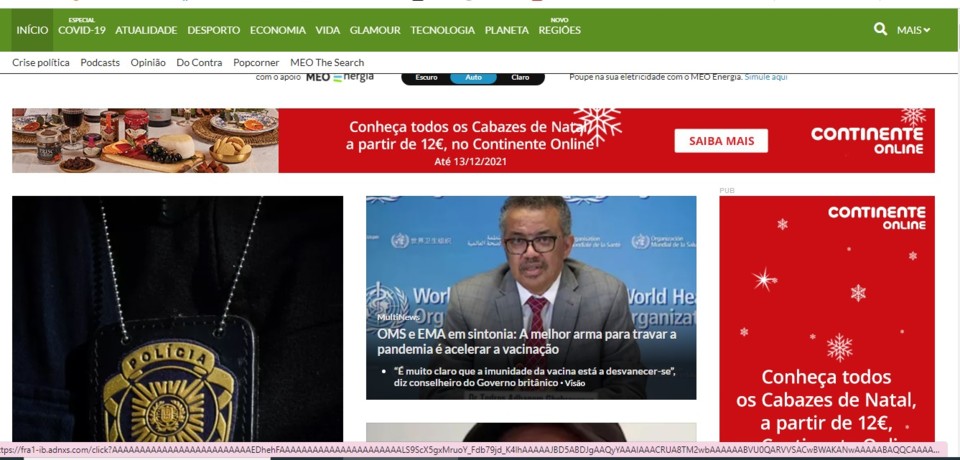Viewport: 960px width, 460px height.
Task: Open the police badge article image
Action: (177, 320)
